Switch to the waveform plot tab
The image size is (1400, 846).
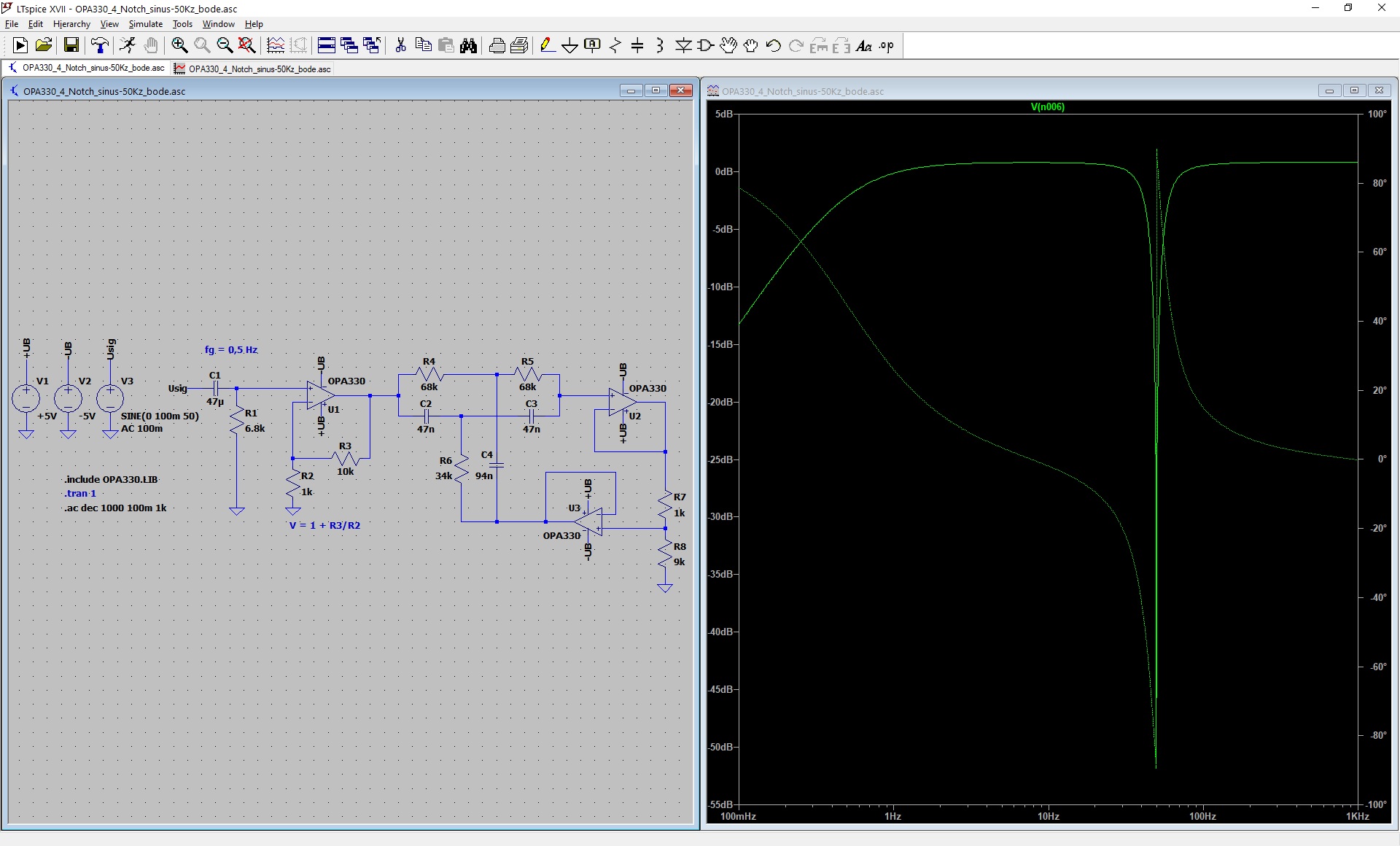pyautogui.click(x=253, y=69)
